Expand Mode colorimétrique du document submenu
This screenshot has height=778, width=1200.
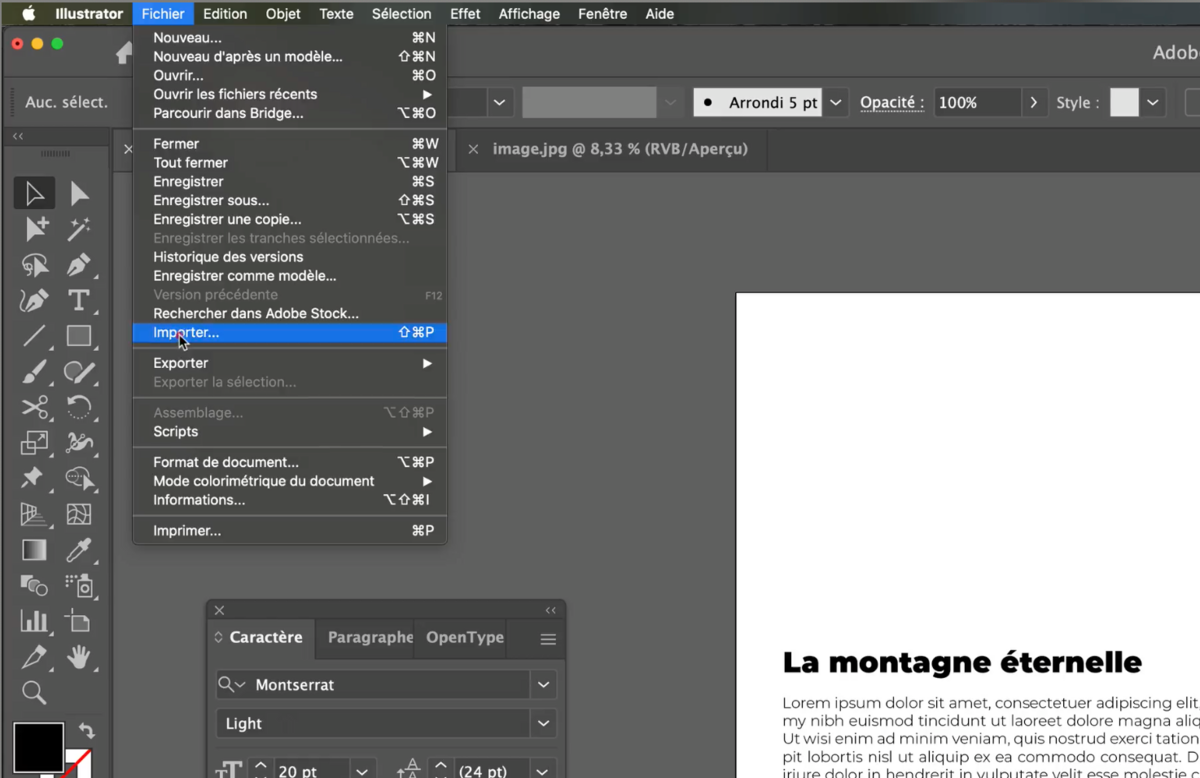[290, 481]
